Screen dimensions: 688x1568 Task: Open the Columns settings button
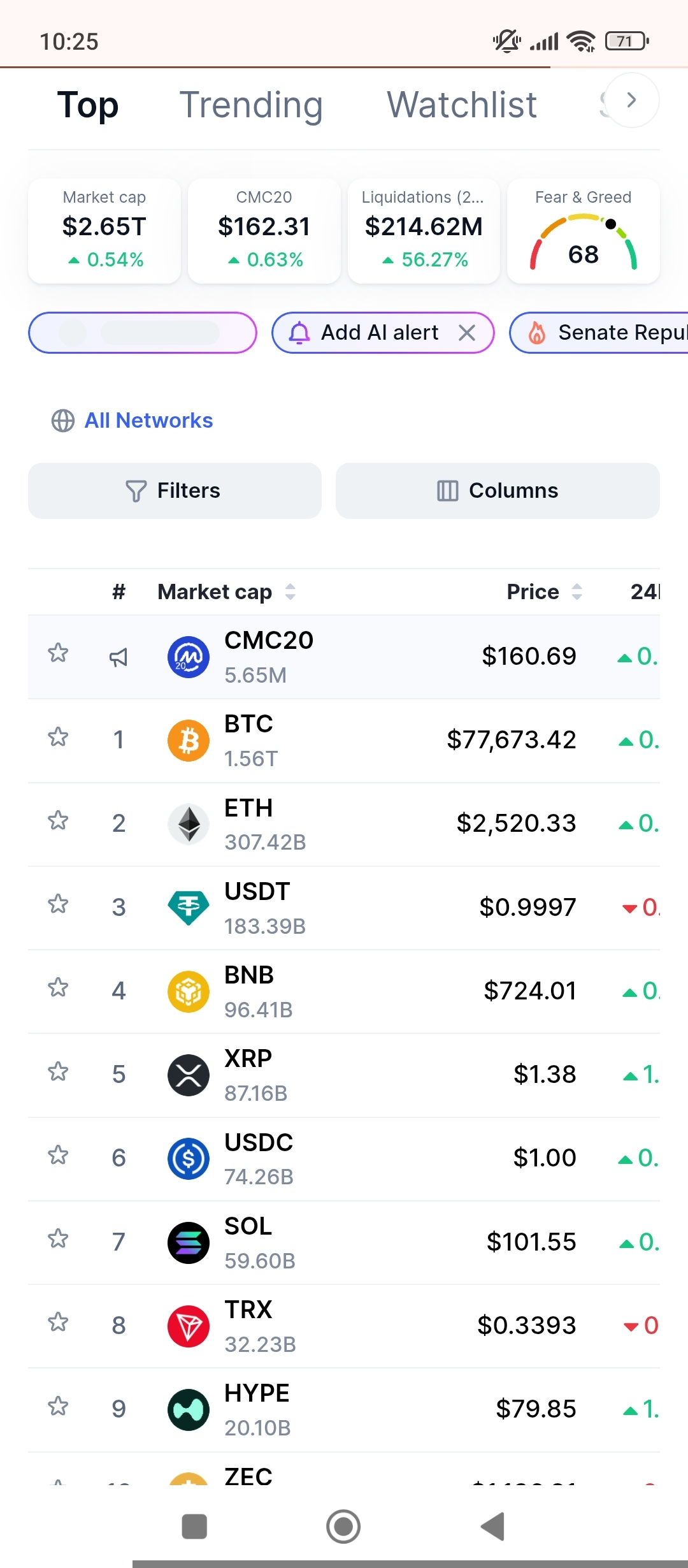(x=498, y=491)
